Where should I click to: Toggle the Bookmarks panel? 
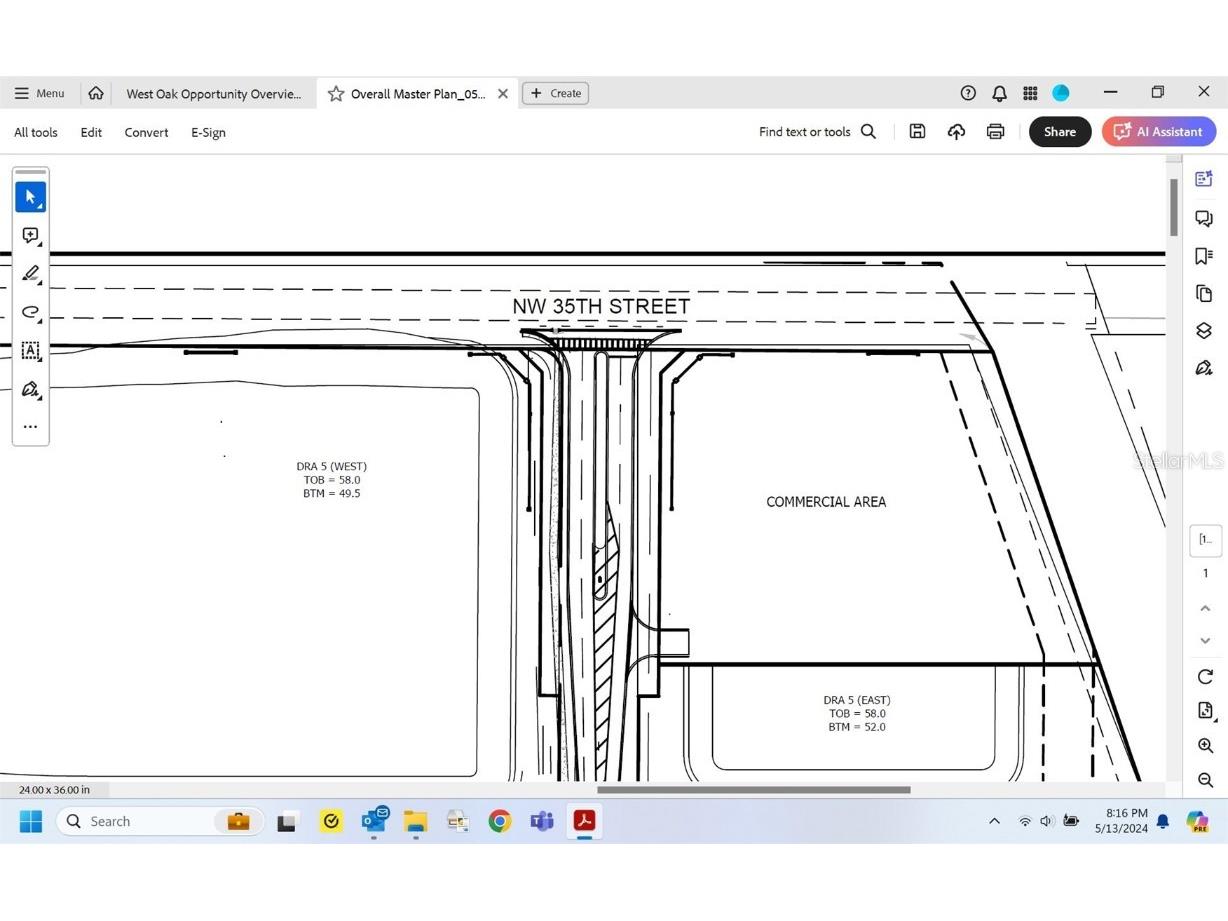point(1205,256)
